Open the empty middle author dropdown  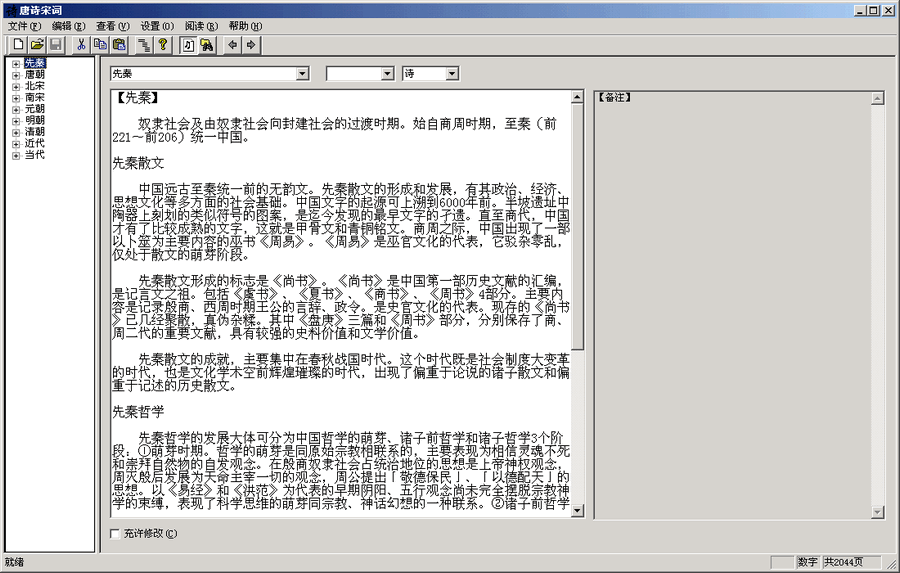[387, 73]
